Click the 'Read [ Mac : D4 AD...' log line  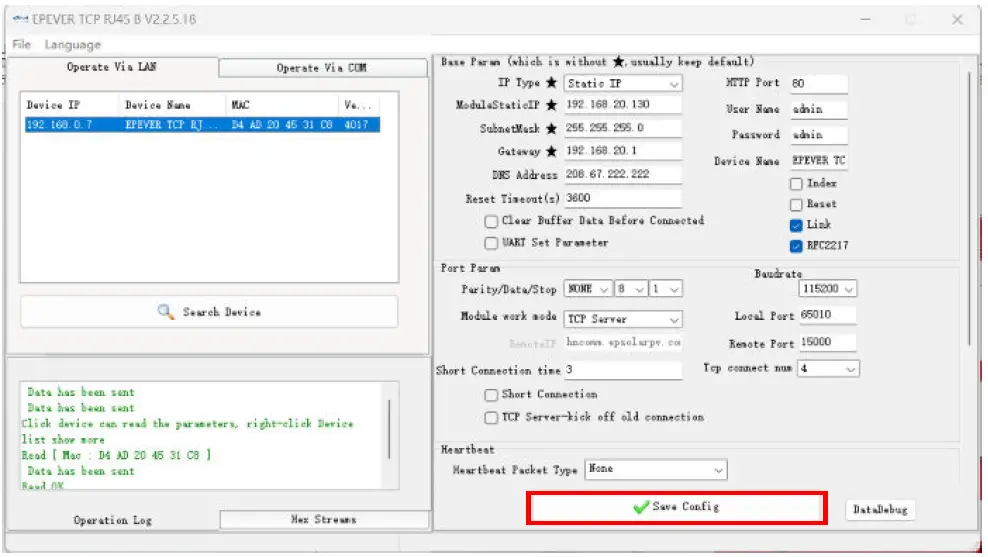(116, 455)
